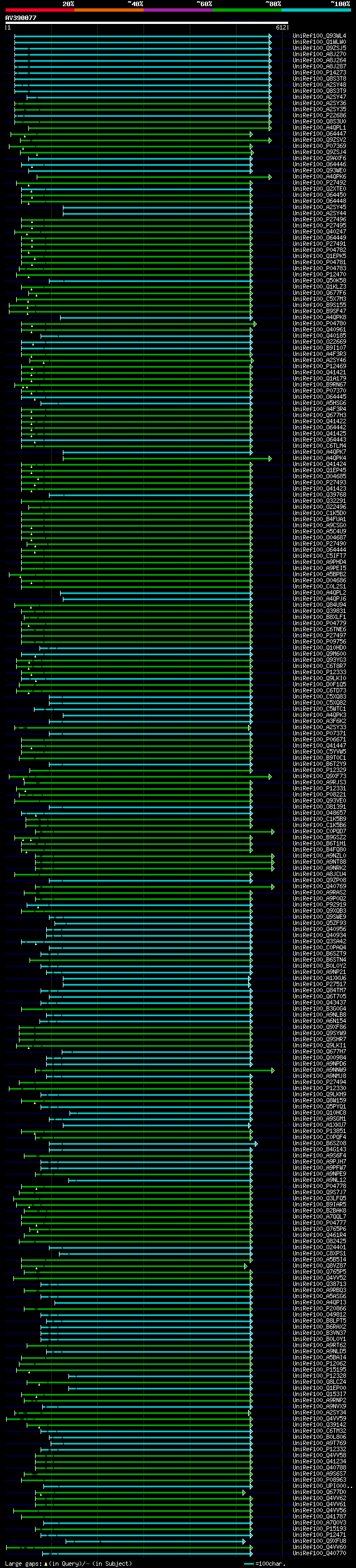The width and height of the screenshot is (356, 1568).
Task: Select the UniRef100_Q9SWE9 label
Action: tap(319, 917)
